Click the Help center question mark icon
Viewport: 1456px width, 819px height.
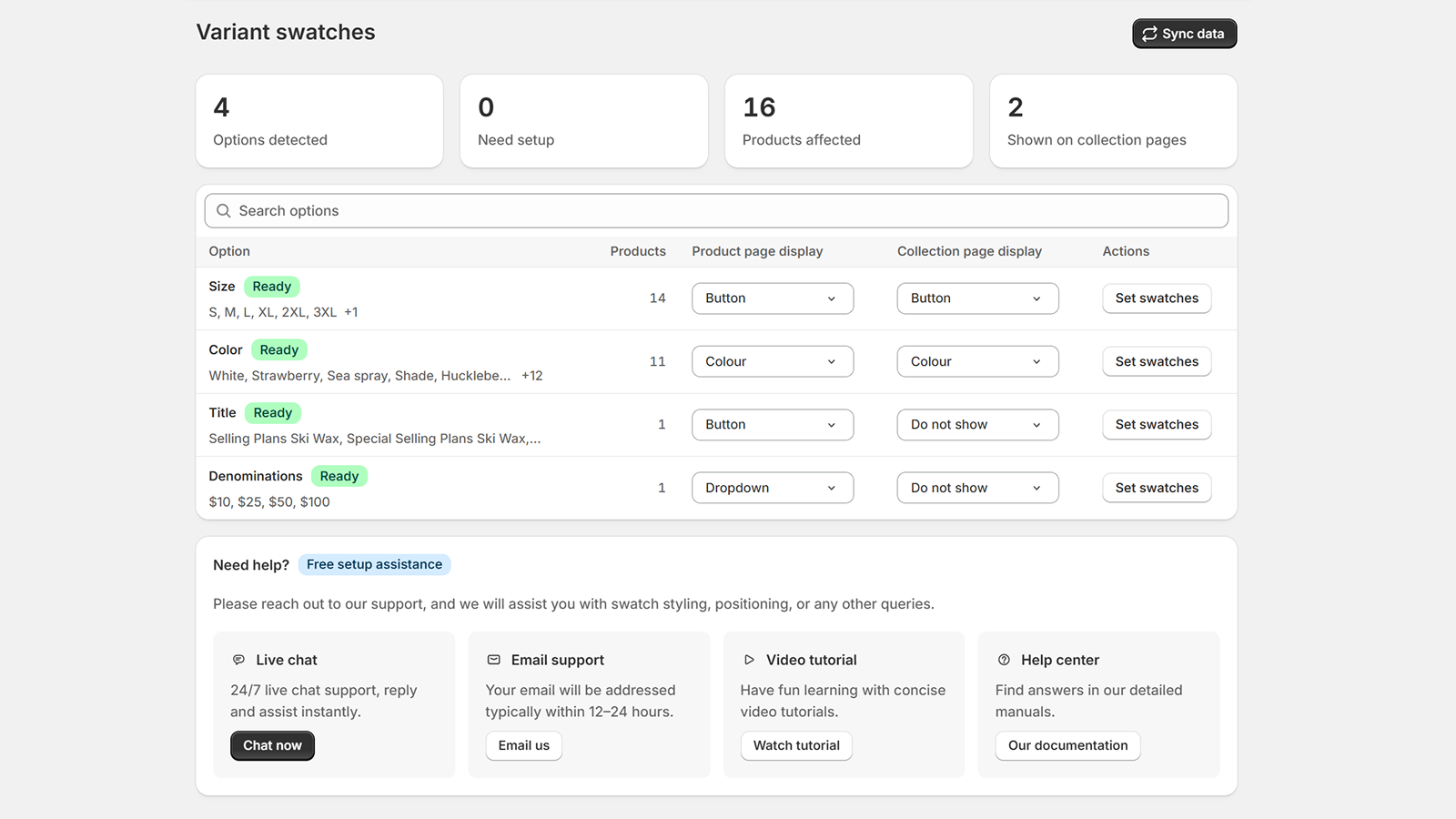[1004, 660]
